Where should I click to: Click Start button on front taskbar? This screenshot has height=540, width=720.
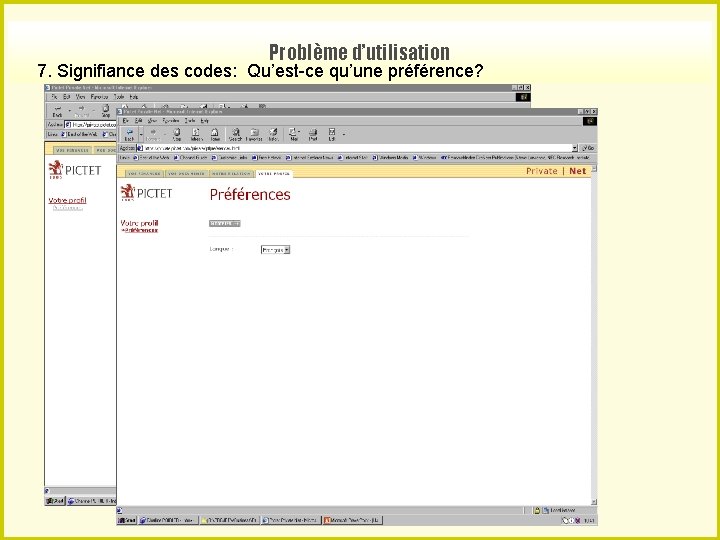pos(127,520)
